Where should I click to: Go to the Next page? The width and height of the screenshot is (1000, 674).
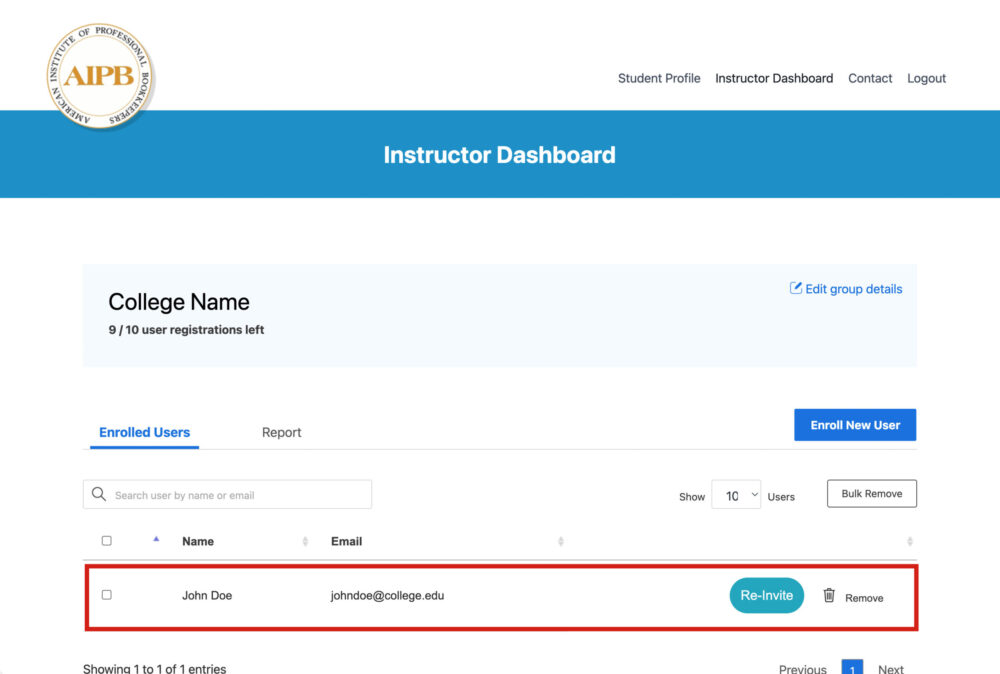click(x=890, y=669)
